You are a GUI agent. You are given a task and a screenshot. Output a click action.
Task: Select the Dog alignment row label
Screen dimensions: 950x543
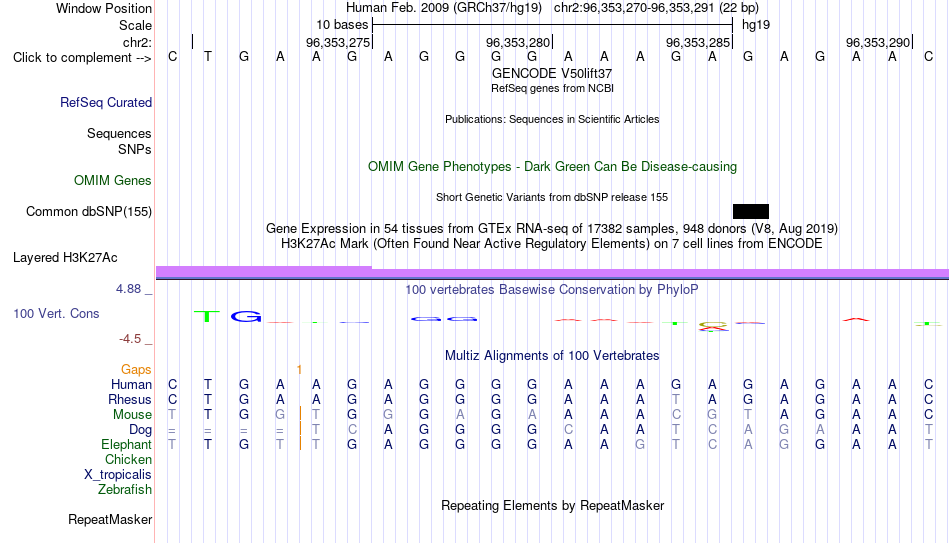[141, 430]
